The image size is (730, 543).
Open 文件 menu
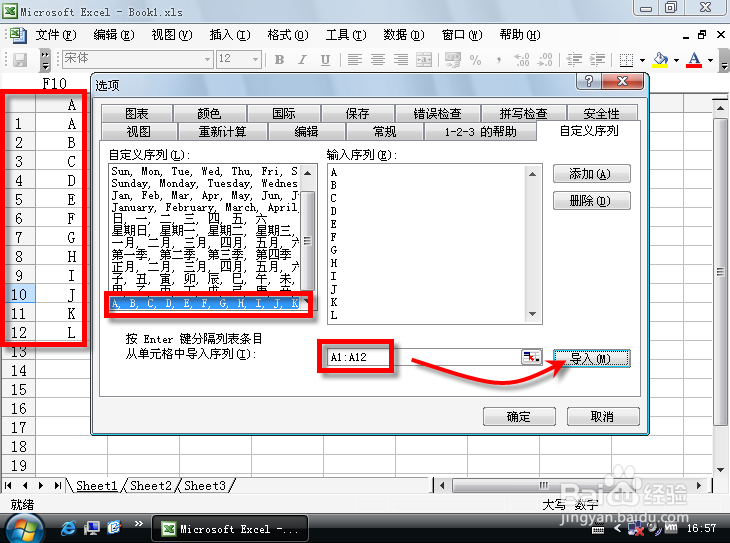(56, 35)
